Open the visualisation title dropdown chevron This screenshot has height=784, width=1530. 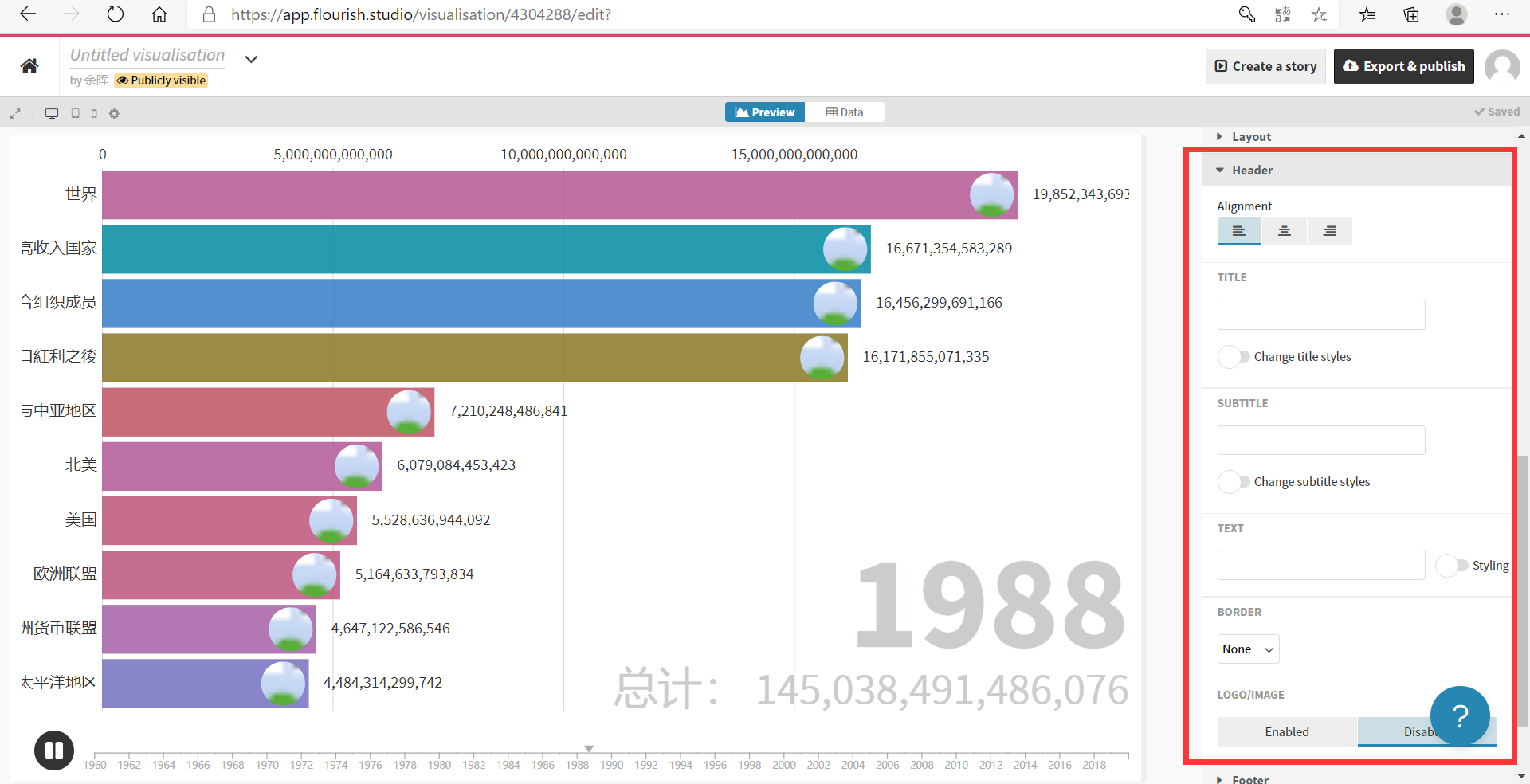[x=251, y=59]
